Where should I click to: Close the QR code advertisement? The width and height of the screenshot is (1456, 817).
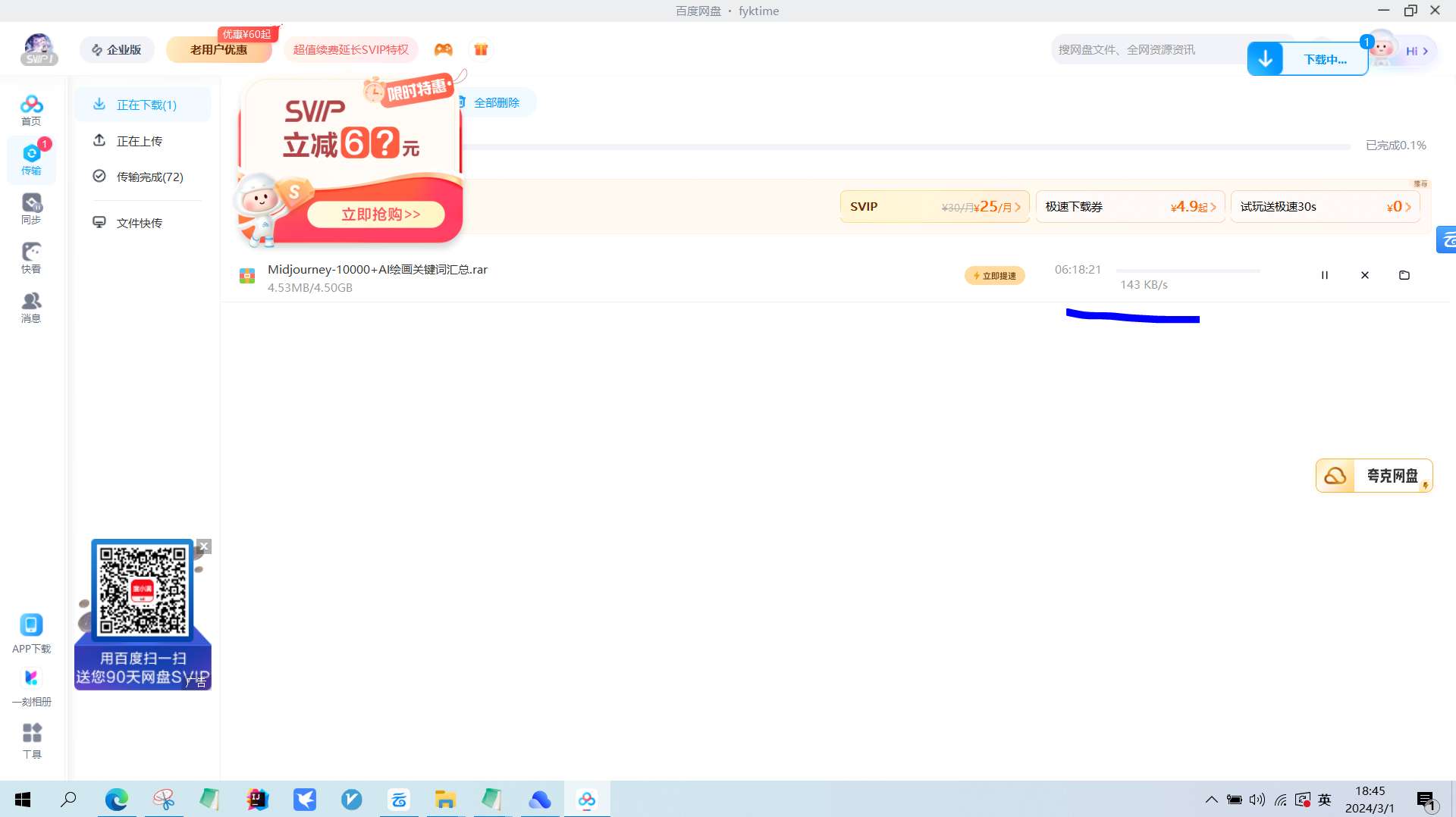click(204, 546)
